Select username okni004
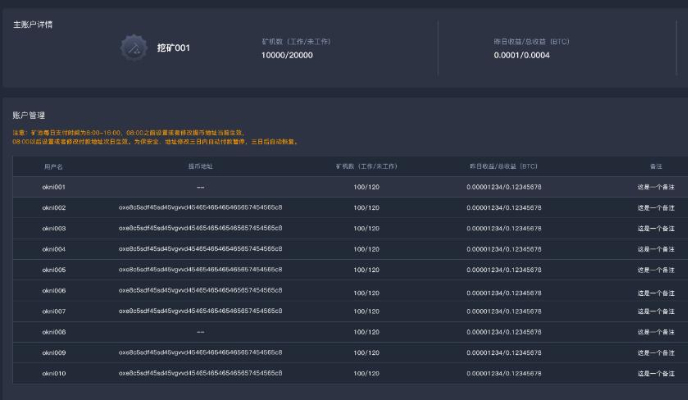The width and height of the screenshot is (688, 400). (x=54, y=249)
